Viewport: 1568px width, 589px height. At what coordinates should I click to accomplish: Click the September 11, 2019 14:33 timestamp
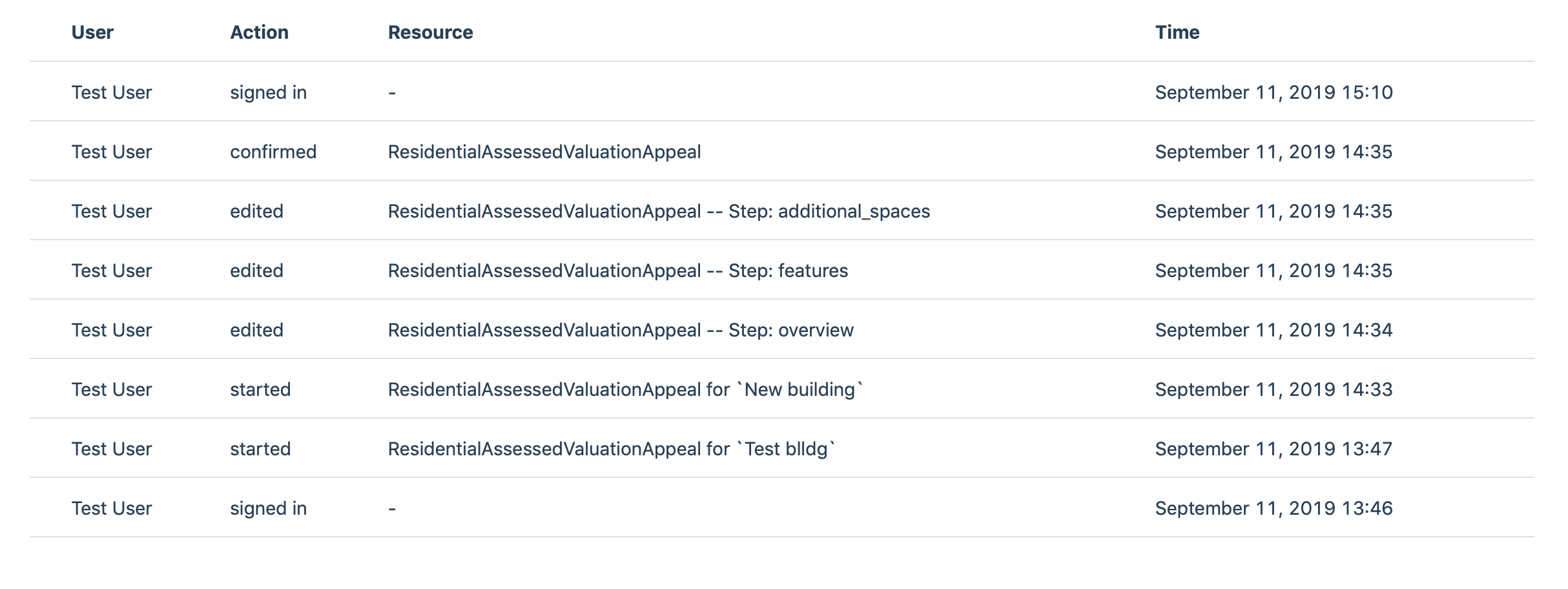(1274, 389)
